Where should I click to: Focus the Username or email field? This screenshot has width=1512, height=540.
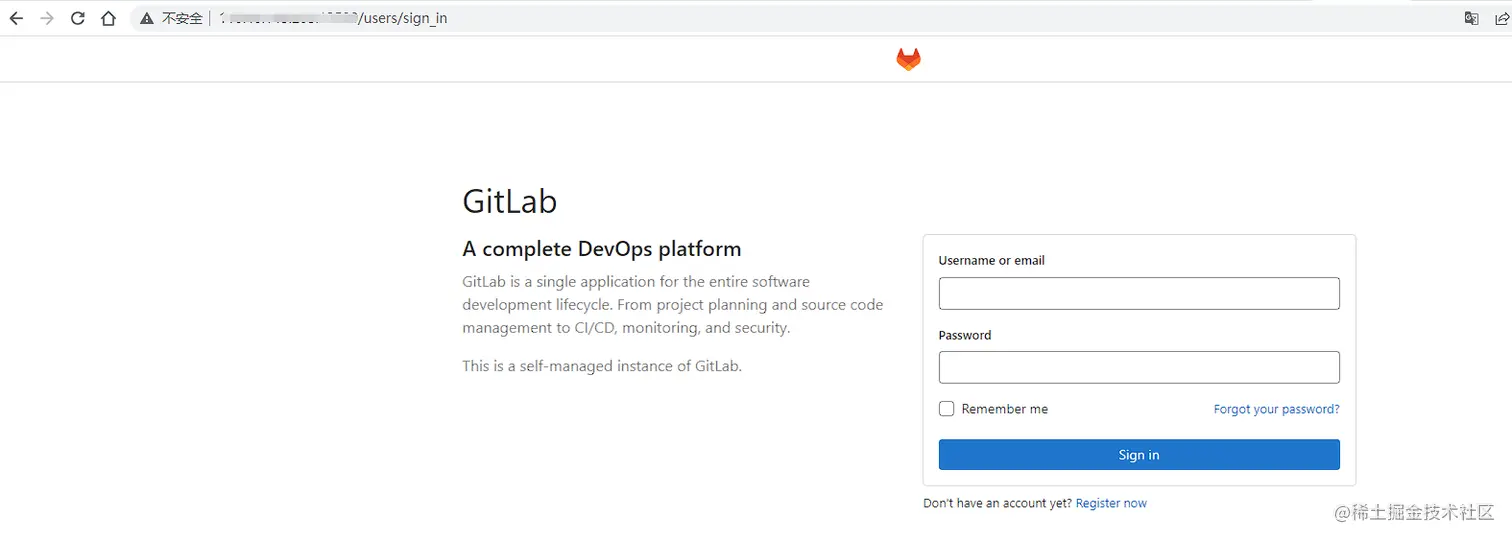point(1139,293)
